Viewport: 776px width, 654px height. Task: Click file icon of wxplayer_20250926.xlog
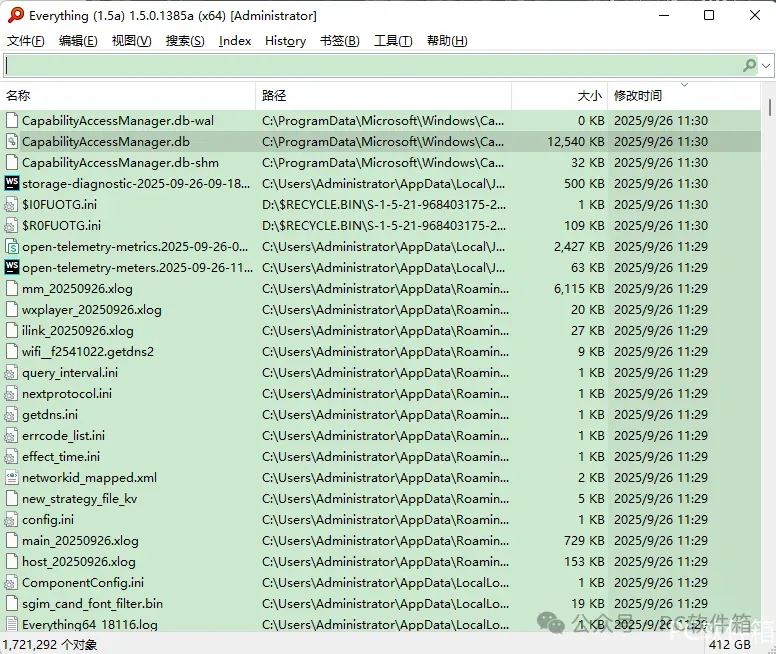coord(11,309)
